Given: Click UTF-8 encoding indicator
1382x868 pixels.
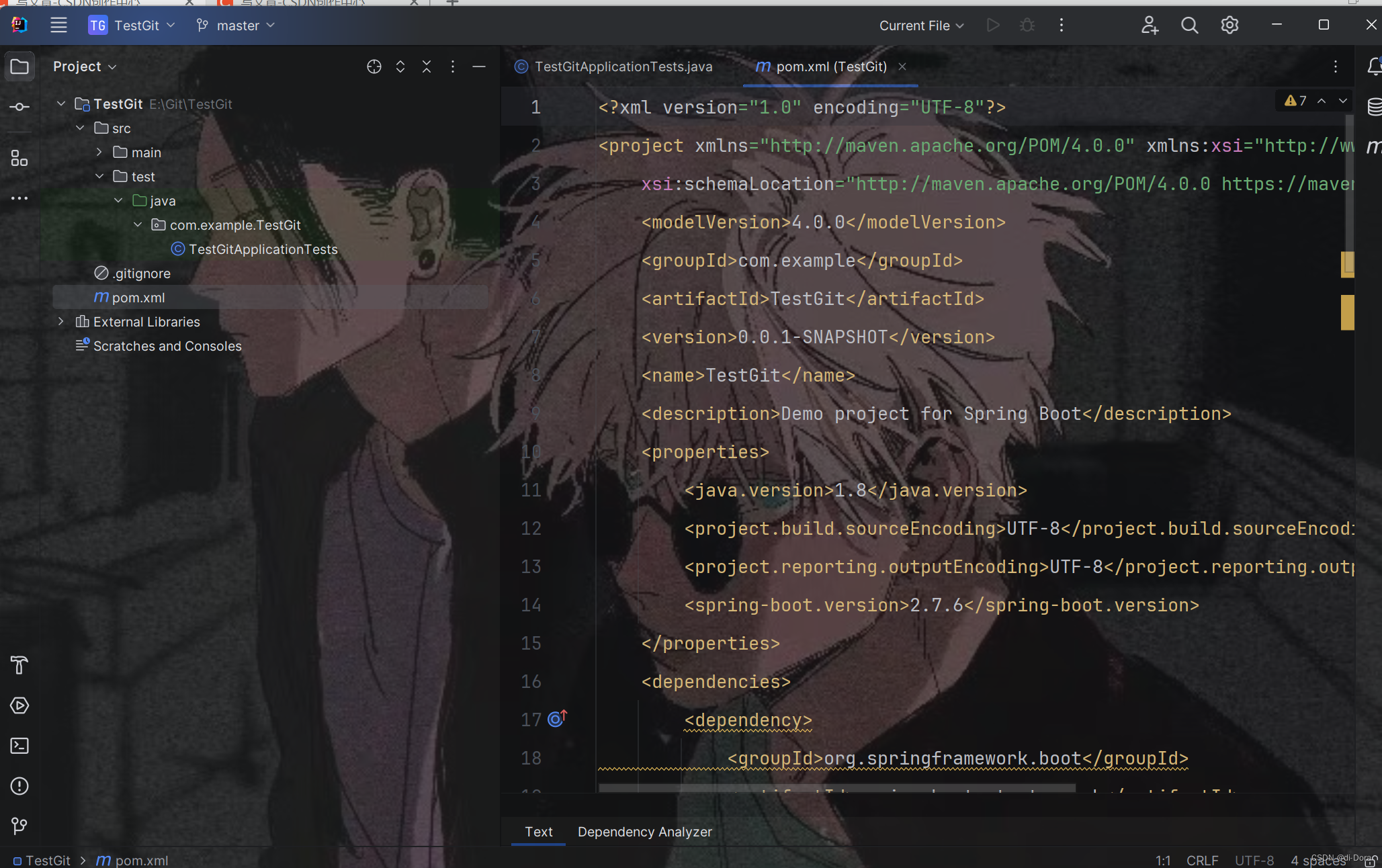Looking at the screenshot, I should tap(1254, 860).
